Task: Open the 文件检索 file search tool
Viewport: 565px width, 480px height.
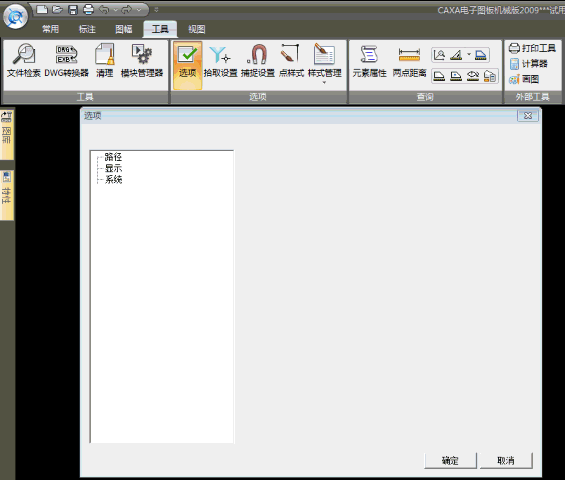Action: click(23, 61)
